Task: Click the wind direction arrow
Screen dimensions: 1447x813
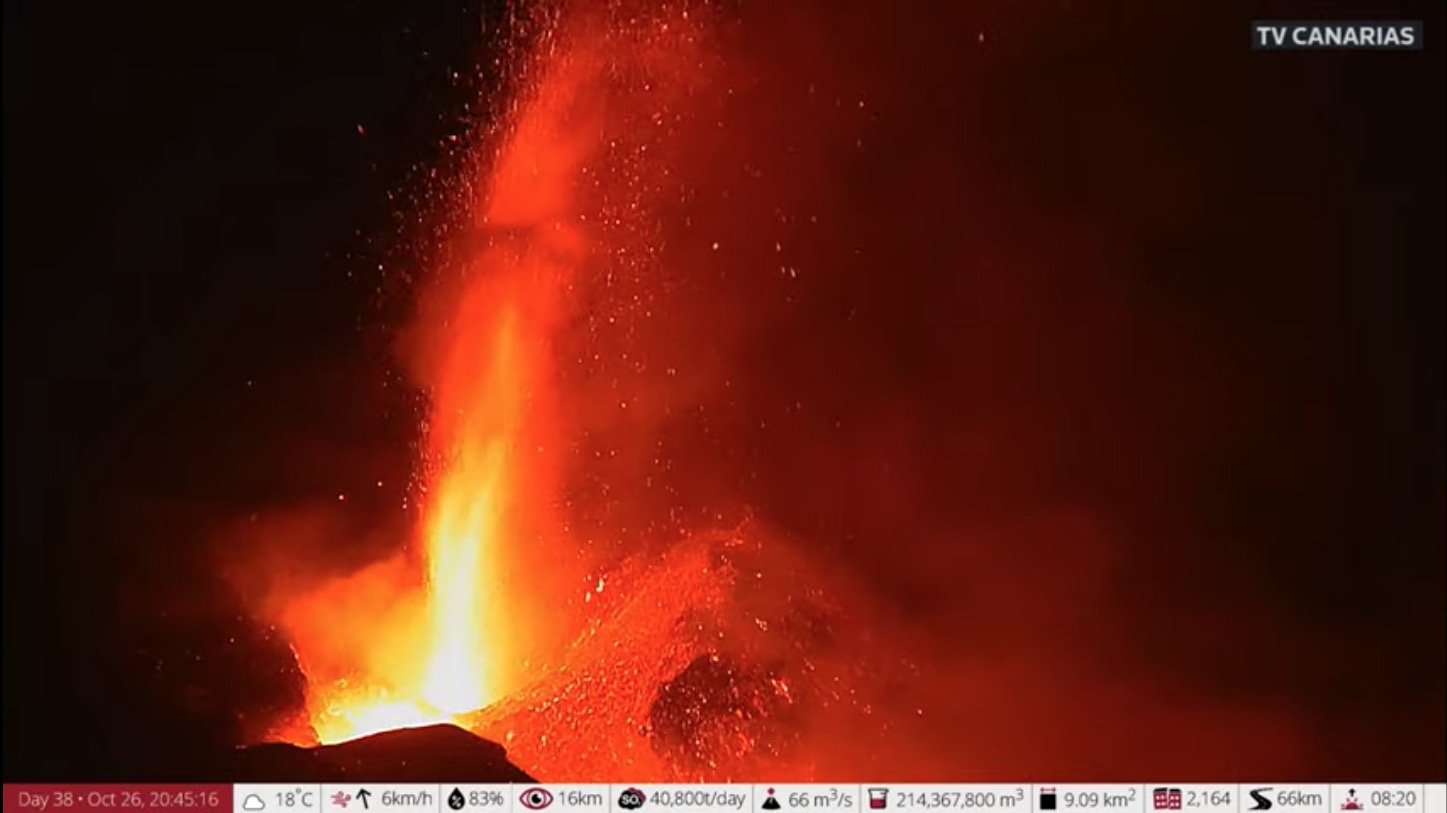Action: pyautogui.click(x=363, y=799)
